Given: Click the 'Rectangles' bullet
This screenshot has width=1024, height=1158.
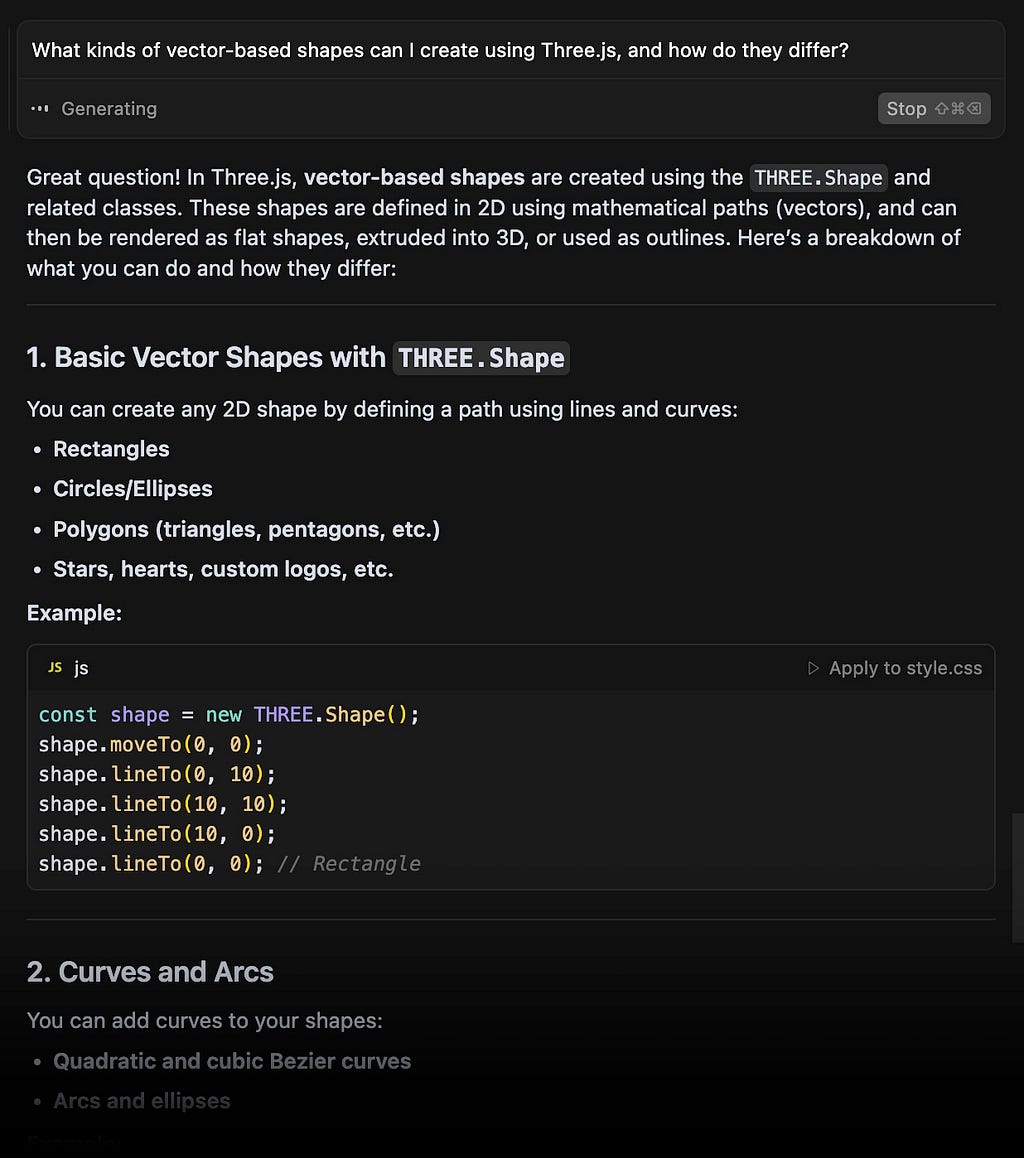Looking at the screenshot, I should pyautogui.click(x=111, y=449).
